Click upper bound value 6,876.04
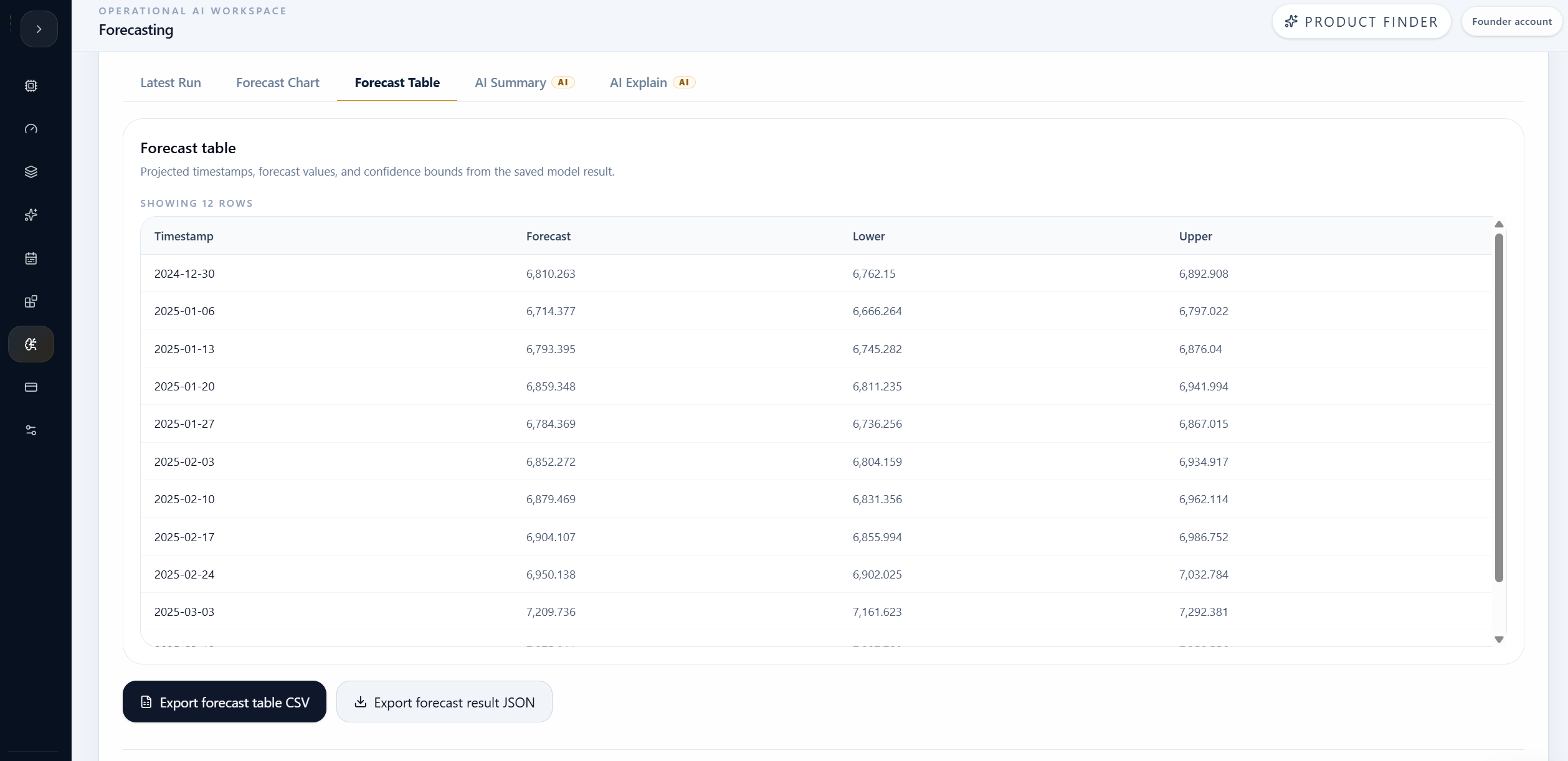Screen dimensions: 1568x761 1200,349
